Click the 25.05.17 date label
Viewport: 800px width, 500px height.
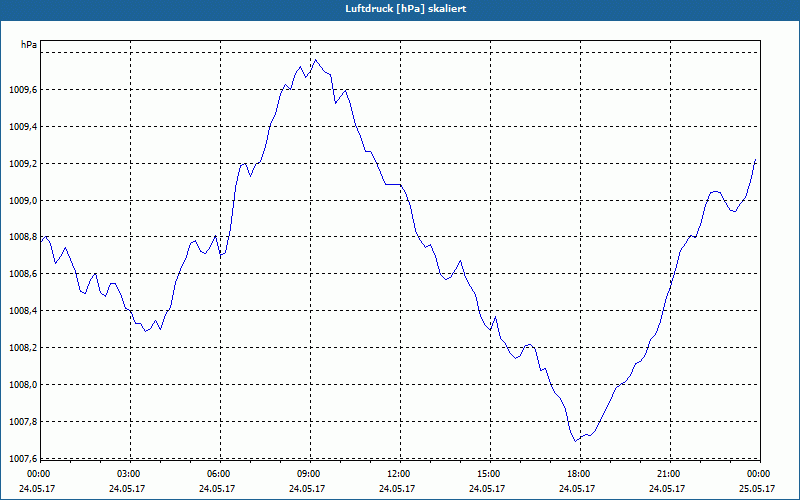point(758,489)
